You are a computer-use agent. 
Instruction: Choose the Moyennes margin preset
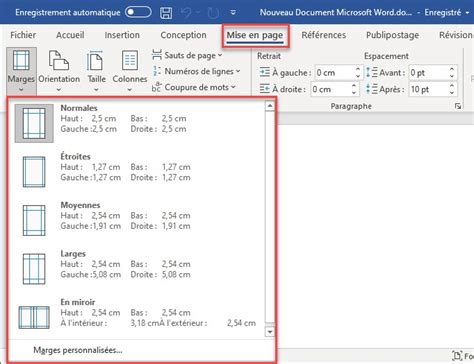137,220
